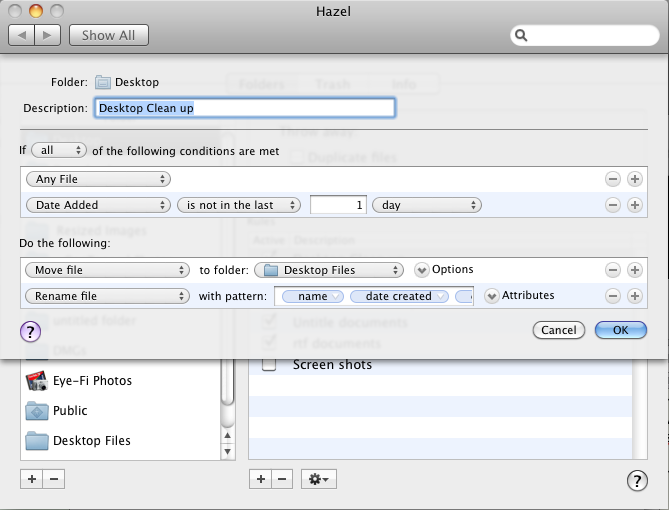
Task: Open the all/any conditions dropdown
Action: [58, 151]
